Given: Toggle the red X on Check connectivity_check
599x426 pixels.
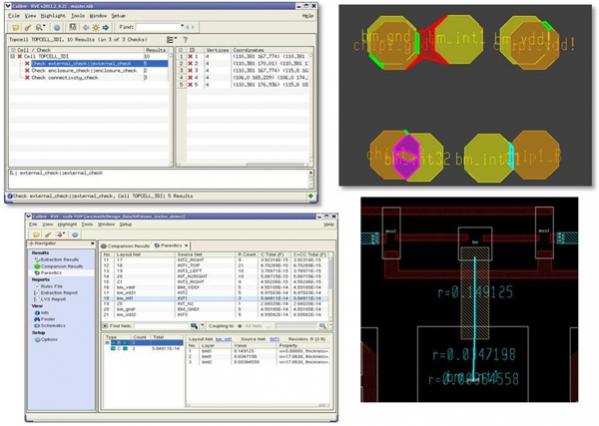Looking at the screenshot, I should (27, 78).
